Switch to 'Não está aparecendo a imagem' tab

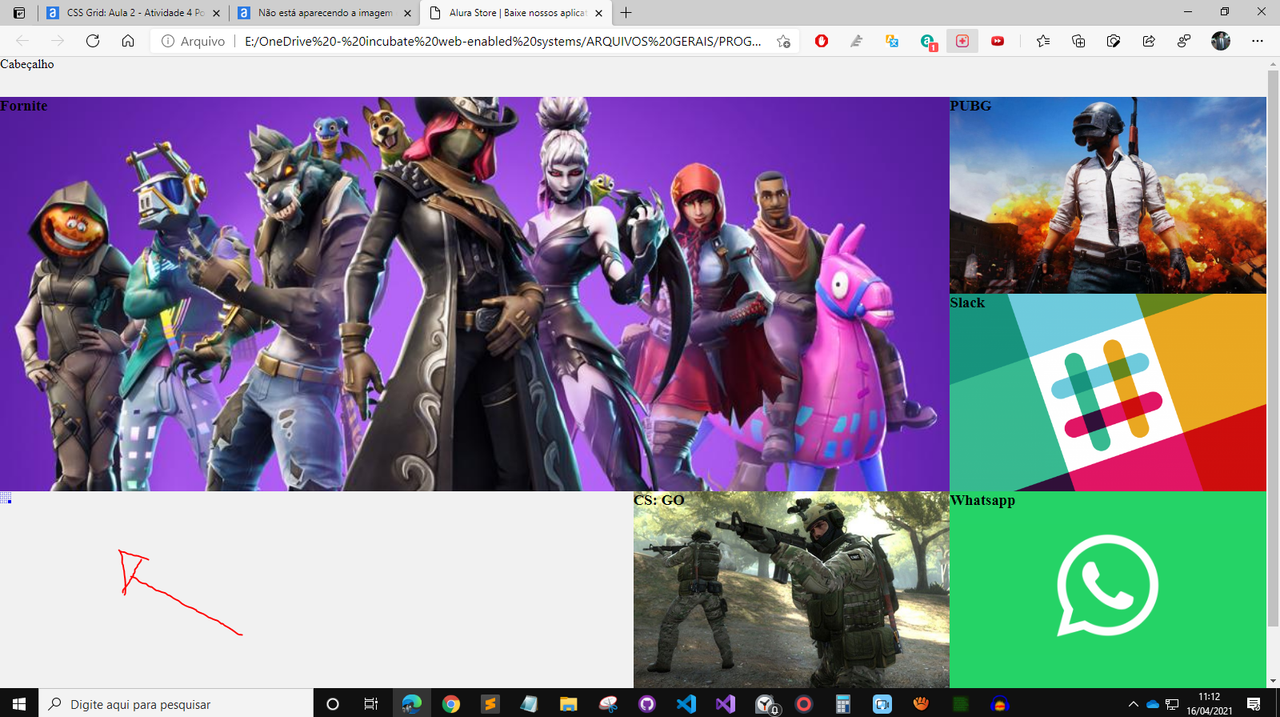[x=323, y=13]
